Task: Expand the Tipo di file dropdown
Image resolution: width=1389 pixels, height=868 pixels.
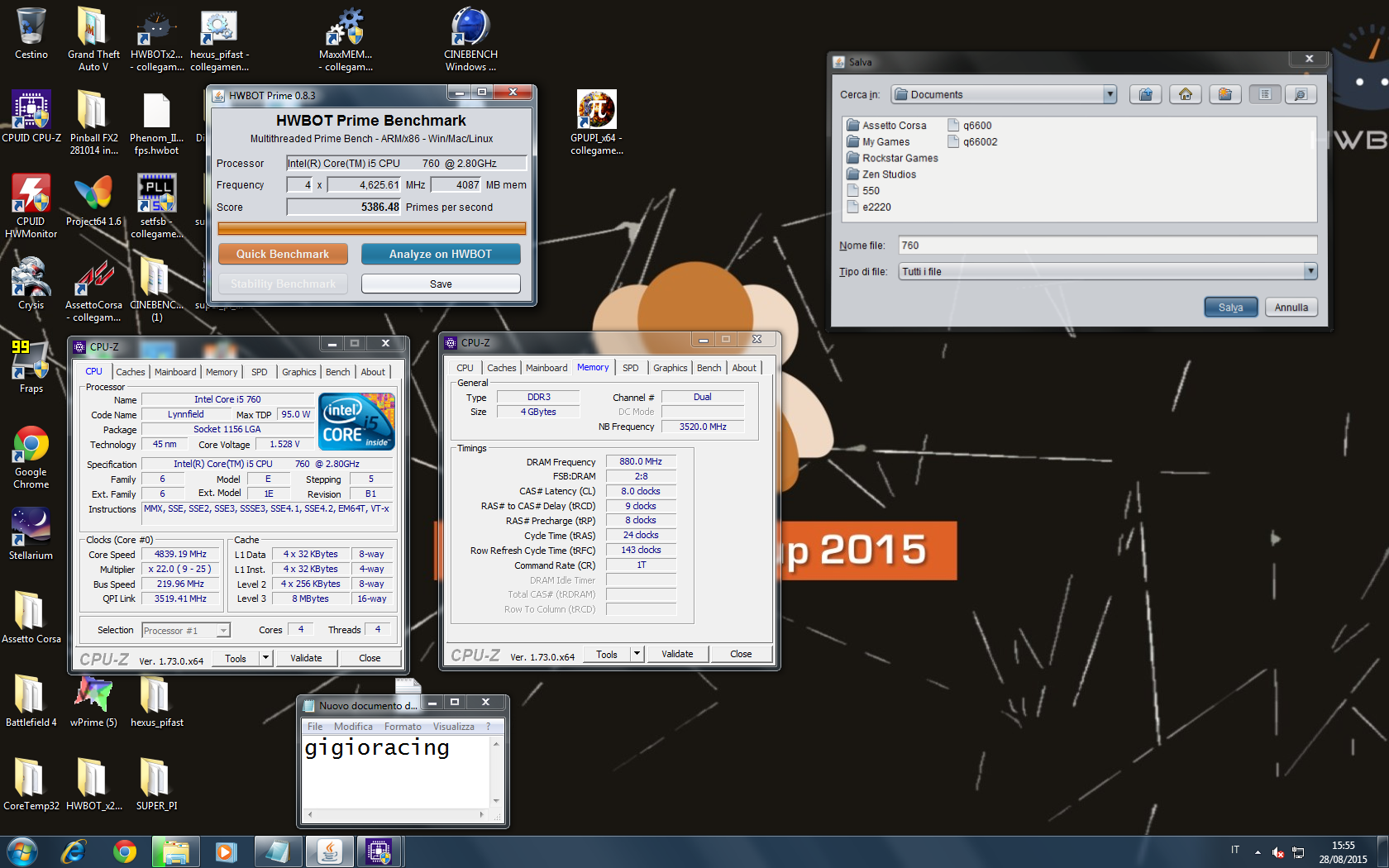Action: (1310, 271)
